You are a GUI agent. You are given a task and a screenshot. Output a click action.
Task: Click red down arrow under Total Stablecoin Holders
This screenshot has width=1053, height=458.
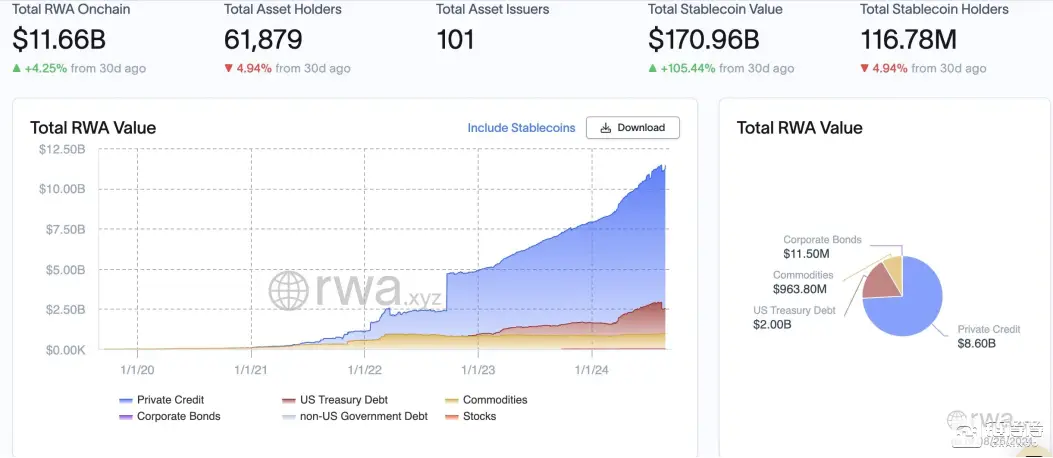pyautogui.click(x=865, y=69)
